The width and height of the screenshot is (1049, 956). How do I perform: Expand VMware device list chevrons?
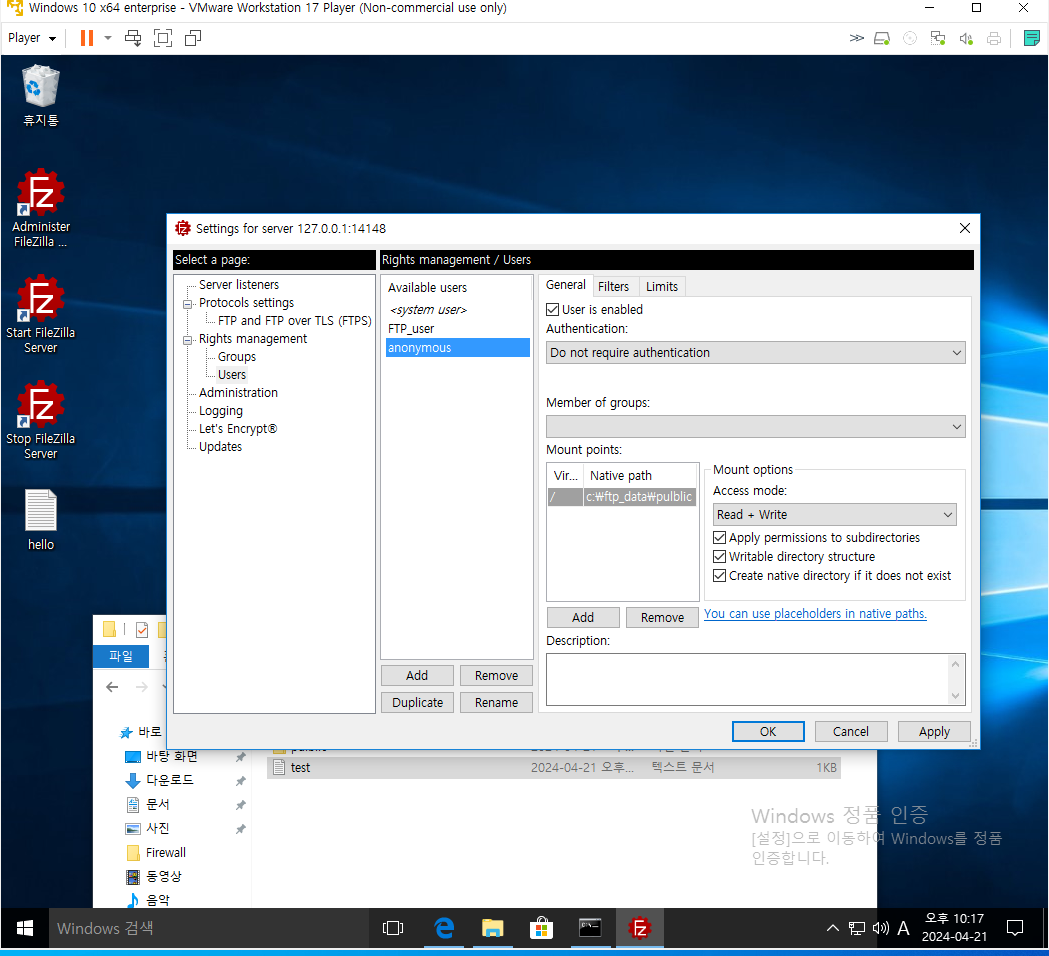coord(856,38)
